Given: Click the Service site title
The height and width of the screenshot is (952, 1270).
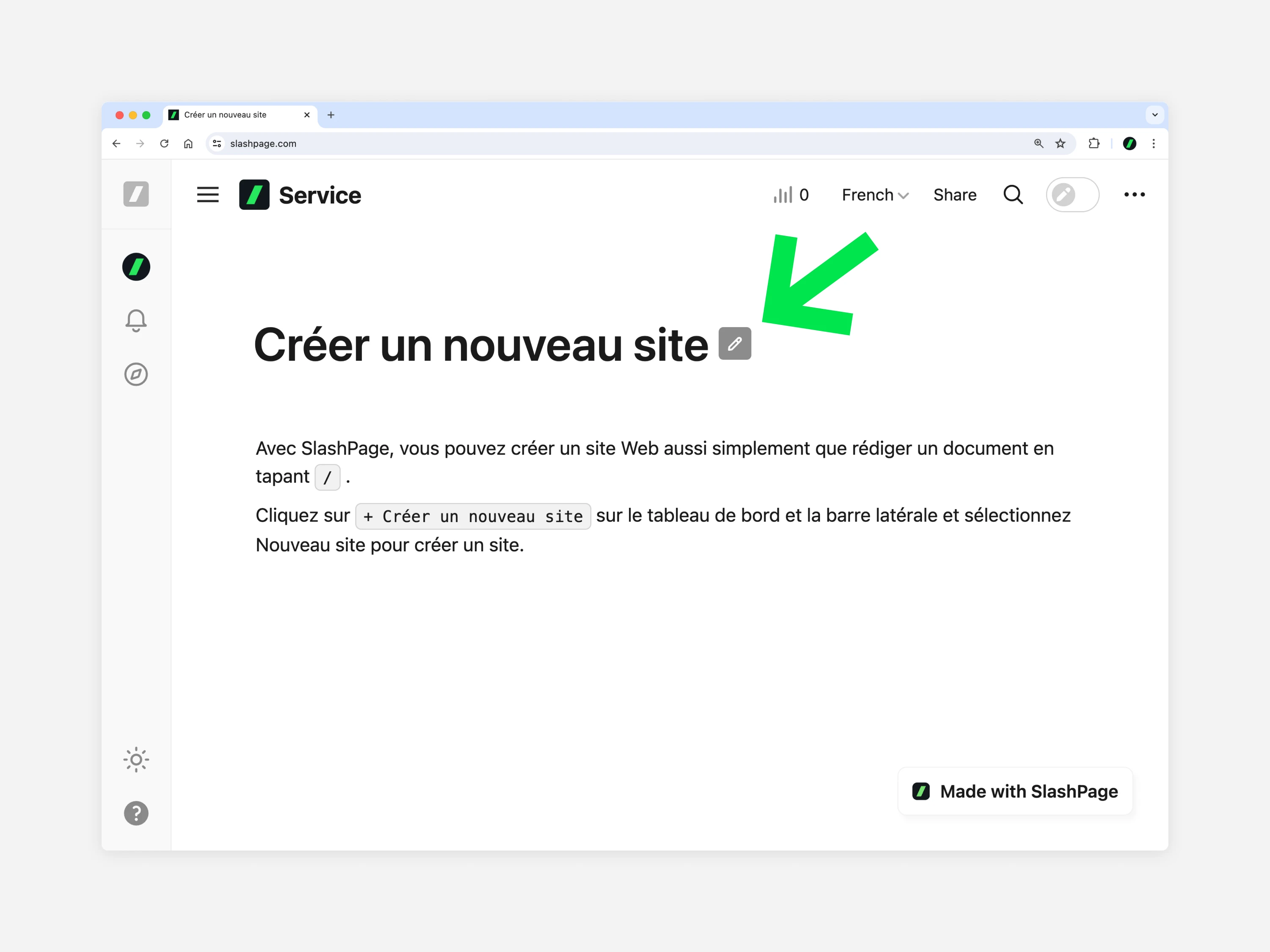Looking at the screenshot, I should click(320, 195).
